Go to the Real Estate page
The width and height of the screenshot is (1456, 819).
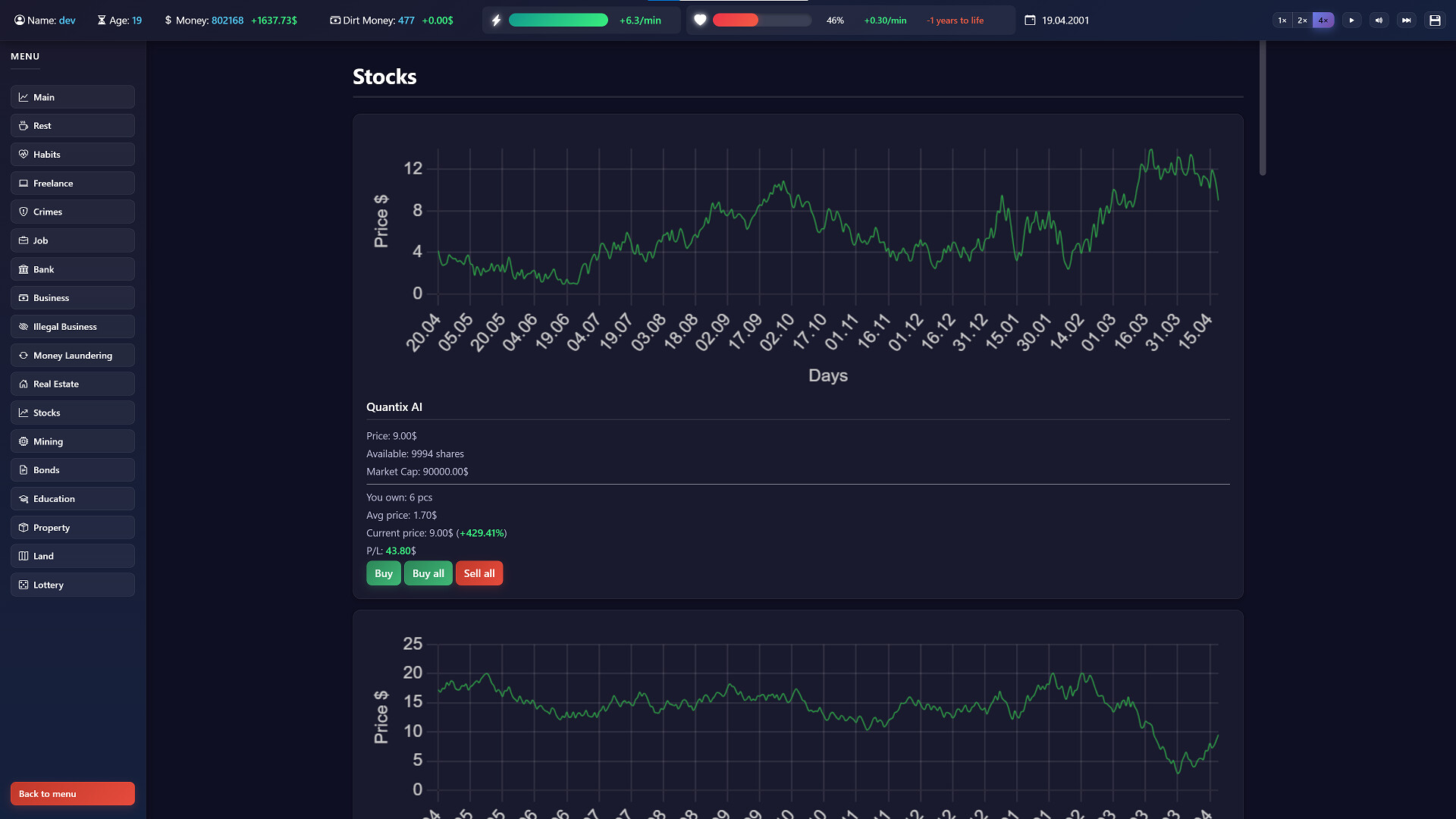73,384
